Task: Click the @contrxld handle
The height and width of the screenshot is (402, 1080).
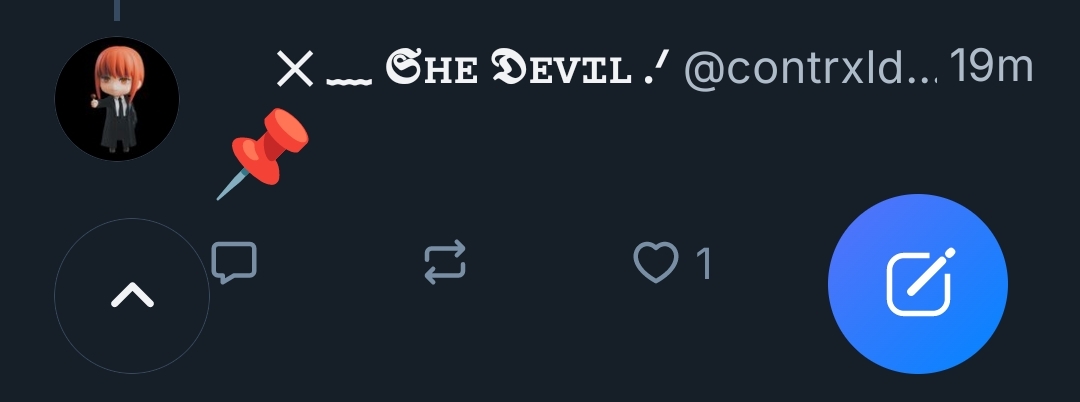Action: click(812, 70)
